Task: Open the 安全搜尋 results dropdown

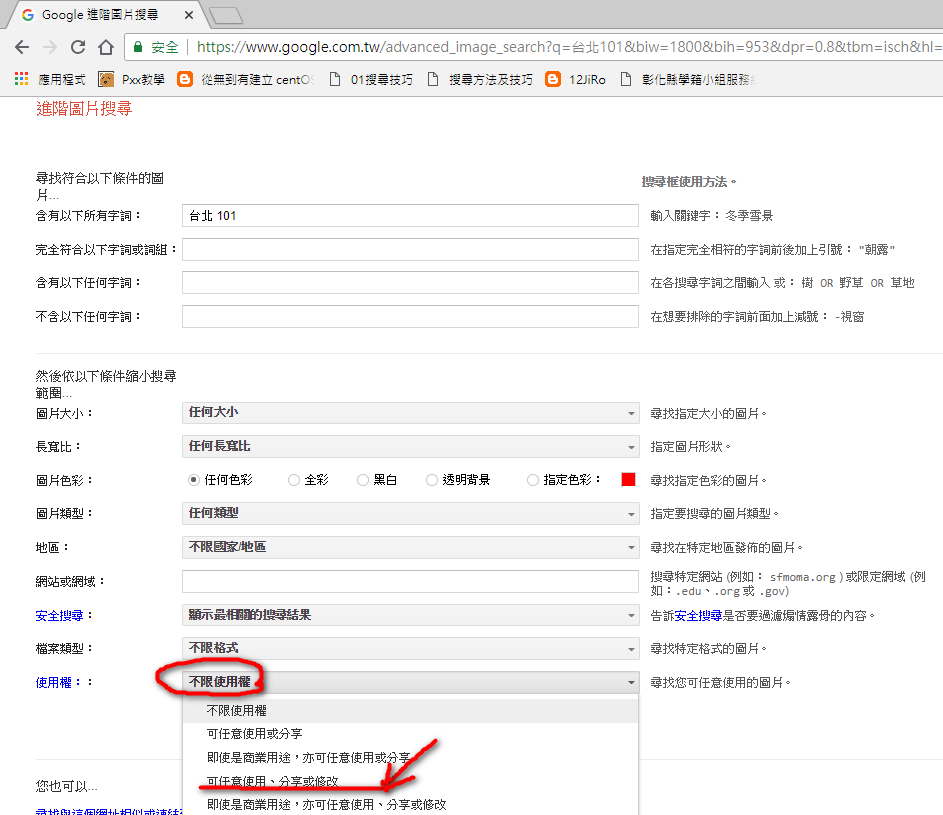Action: pyautogui.click(x=410, y=615)
